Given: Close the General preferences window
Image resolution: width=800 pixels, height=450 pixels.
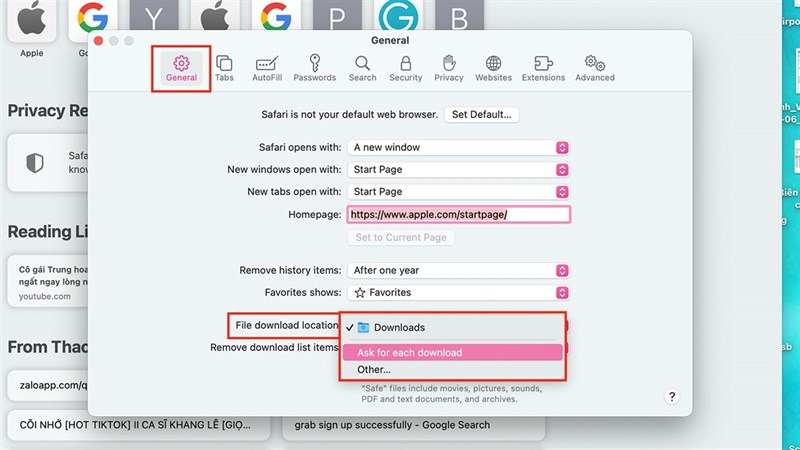Looking at the screenshot, I should click(98, 40).
